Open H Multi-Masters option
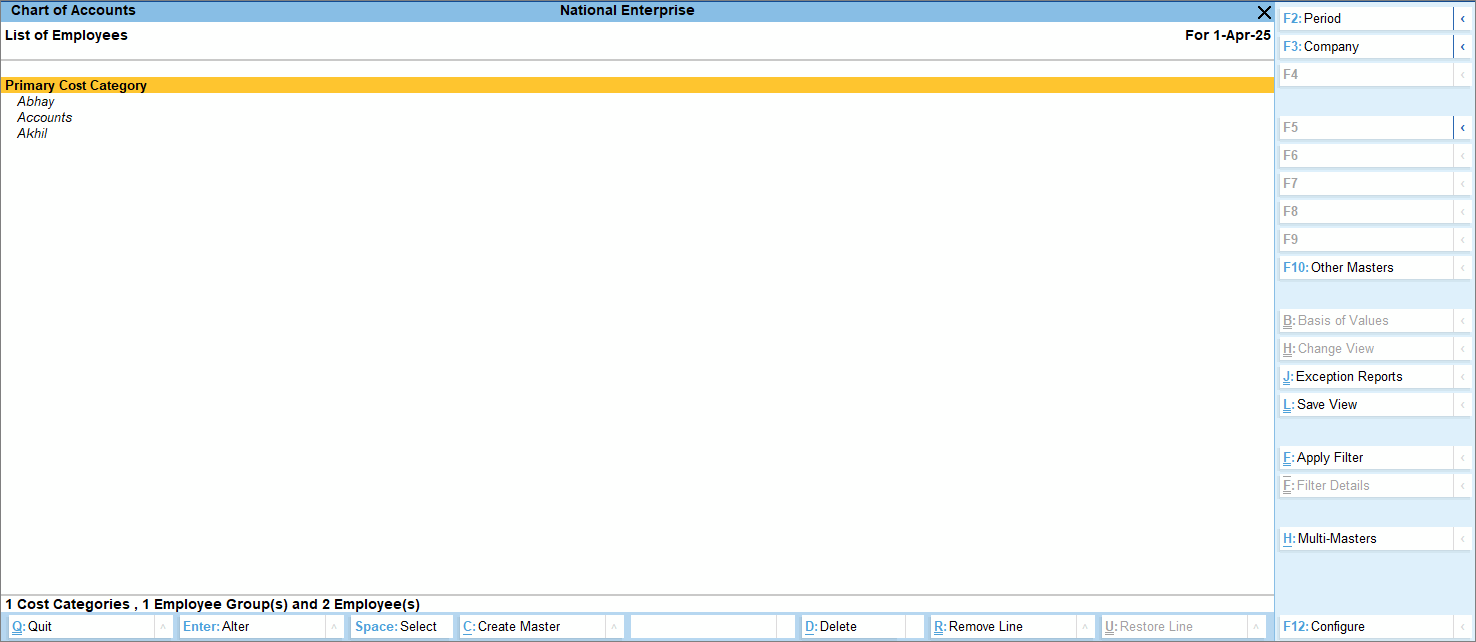 tap(1365, 539)
